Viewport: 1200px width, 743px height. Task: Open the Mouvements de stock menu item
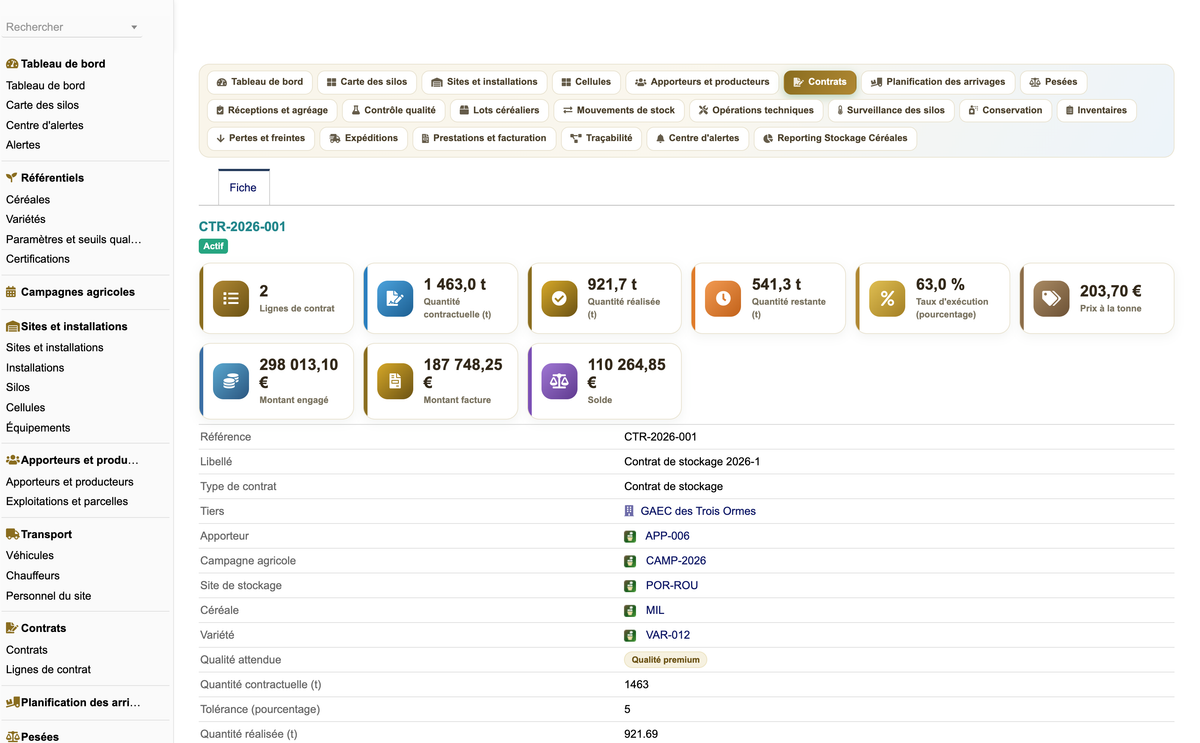619,110
